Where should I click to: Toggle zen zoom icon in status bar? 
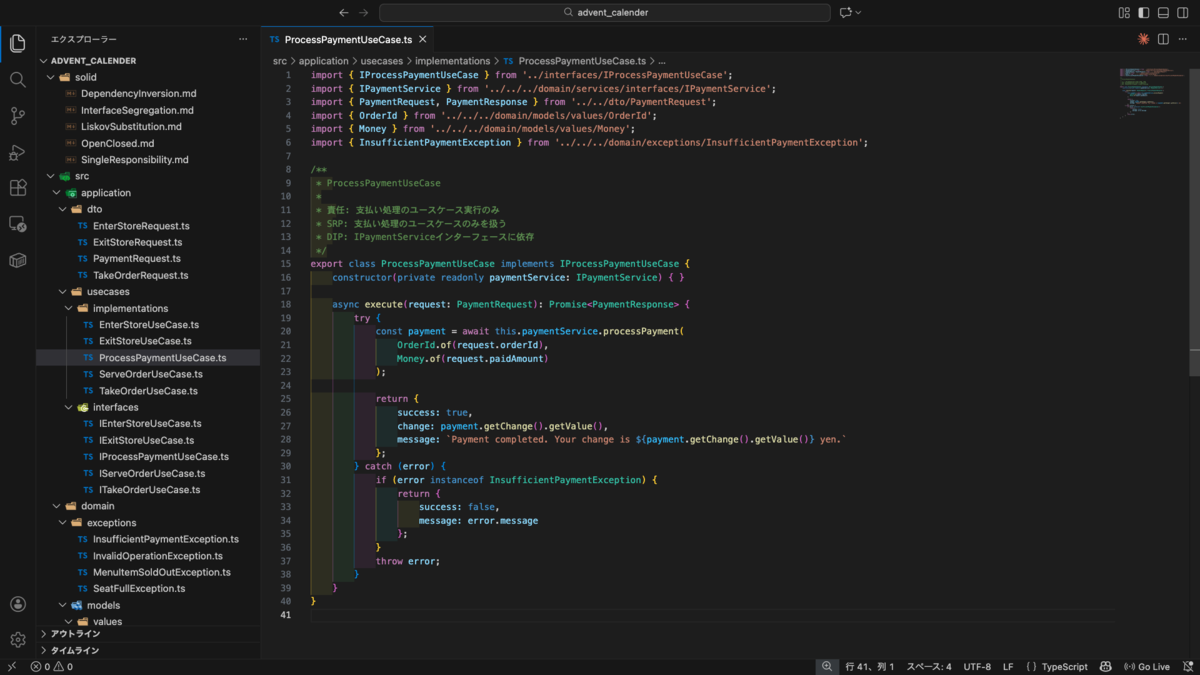point(826,666)
